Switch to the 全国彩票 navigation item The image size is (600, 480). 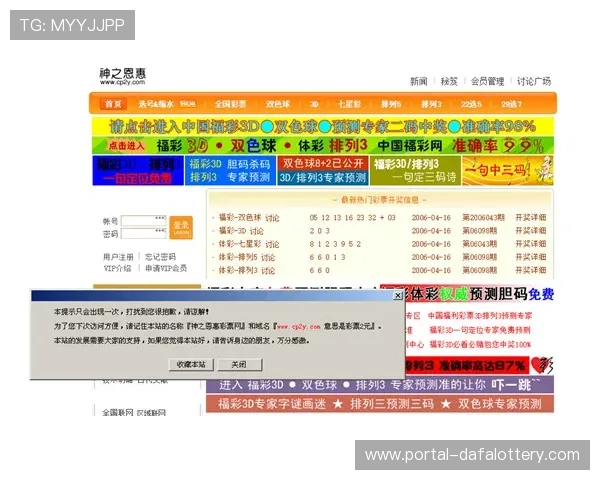230,104
